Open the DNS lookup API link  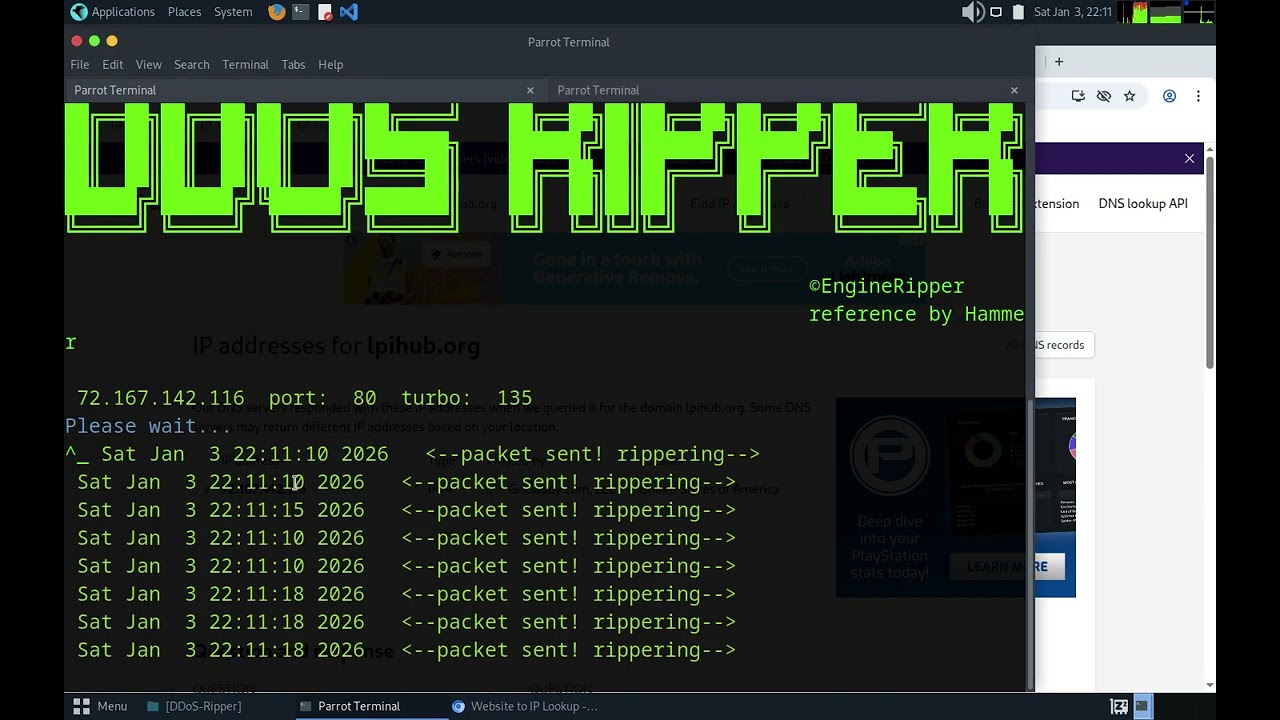pyautogui.click(x=1143, y=203)
